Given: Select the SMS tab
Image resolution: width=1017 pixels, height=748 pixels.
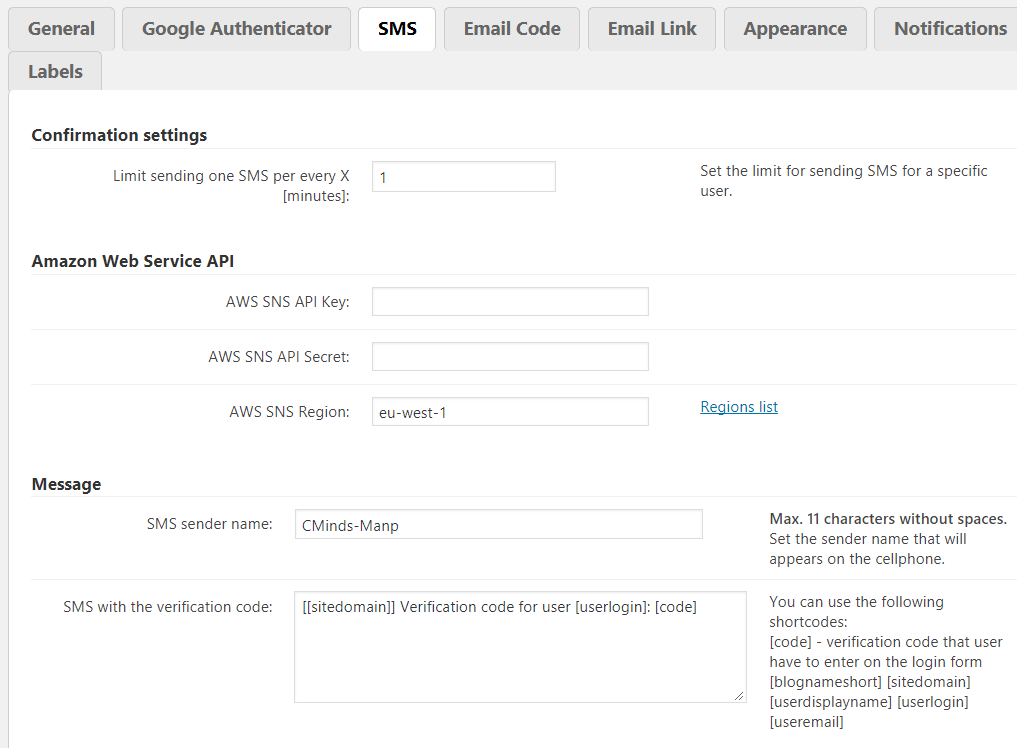Looking at the screenshot, I should 397,29.
